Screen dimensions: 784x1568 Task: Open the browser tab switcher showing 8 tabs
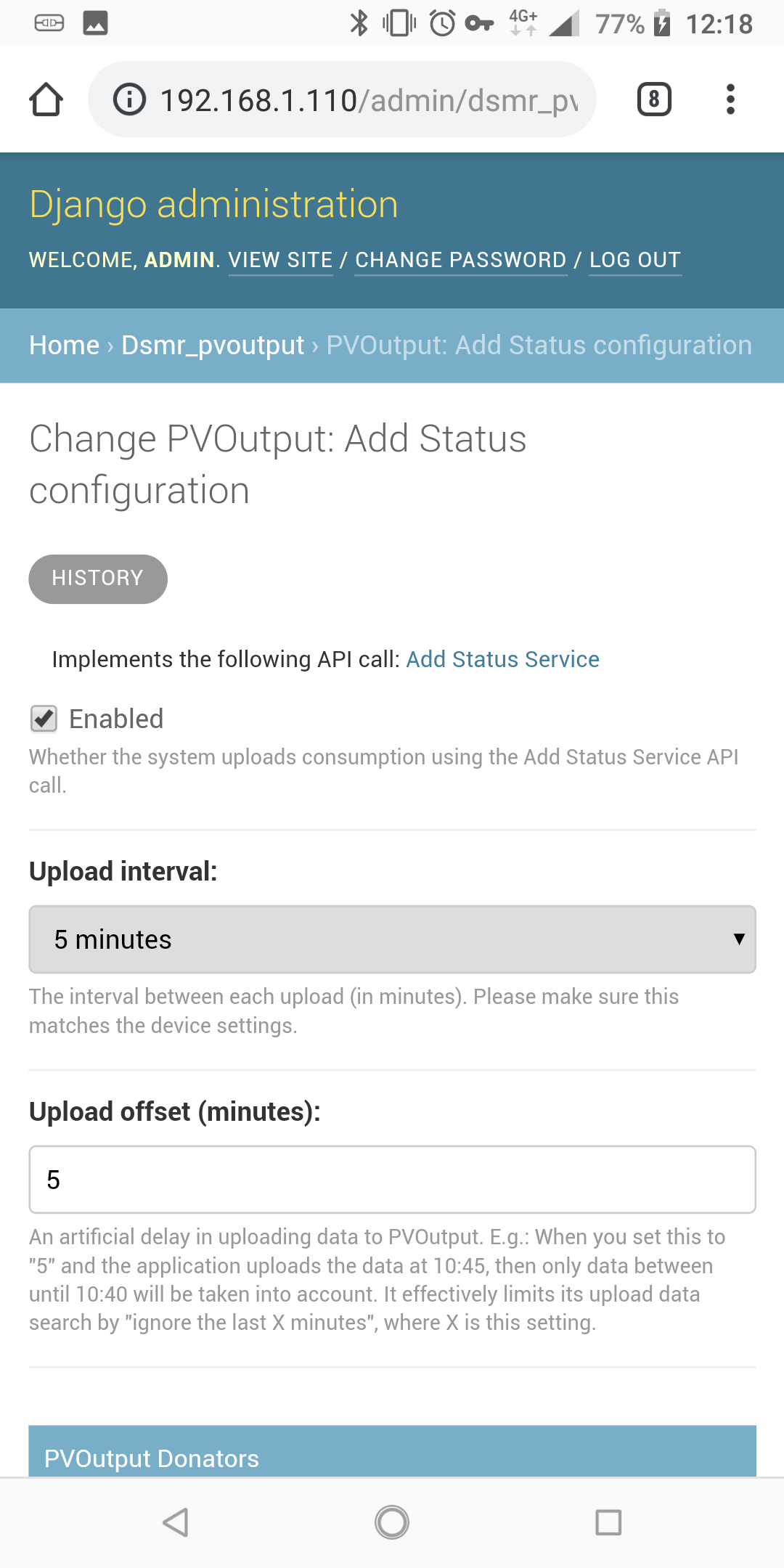pyautogui.click(x=652, y=99)
